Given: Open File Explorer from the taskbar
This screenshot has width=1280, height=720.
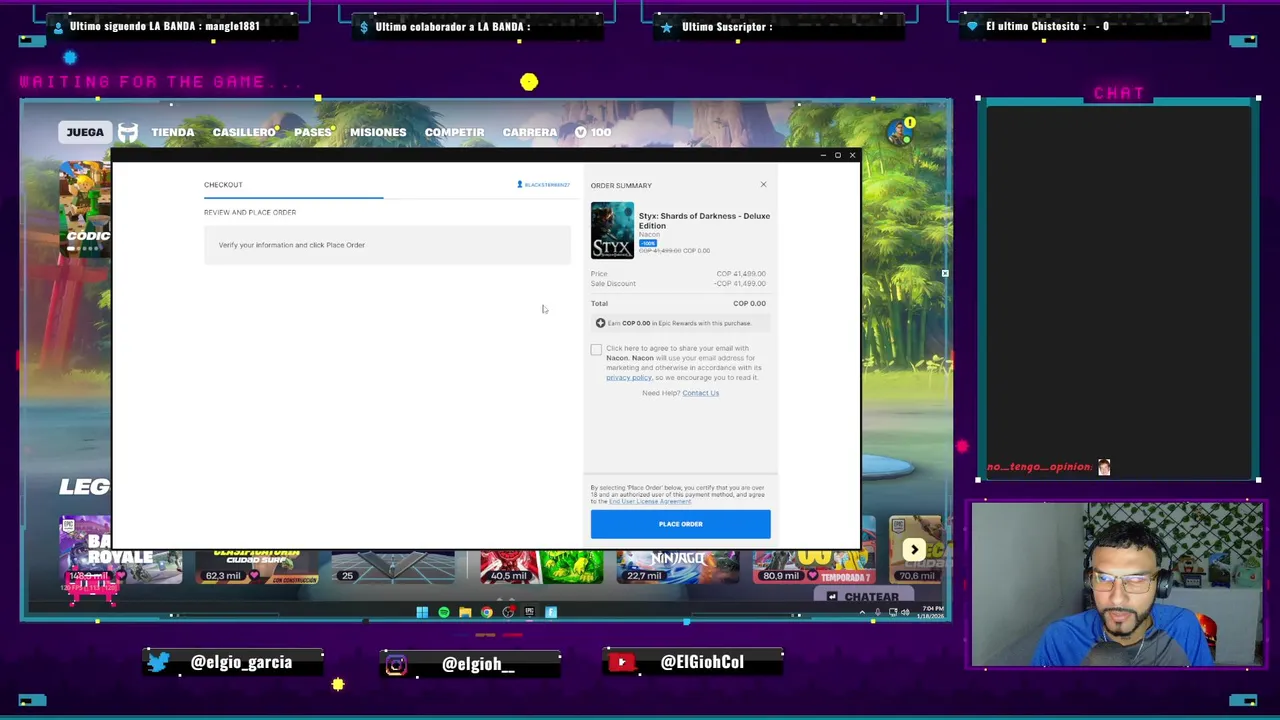Looking at the screenshot, I should pos(465,612).
